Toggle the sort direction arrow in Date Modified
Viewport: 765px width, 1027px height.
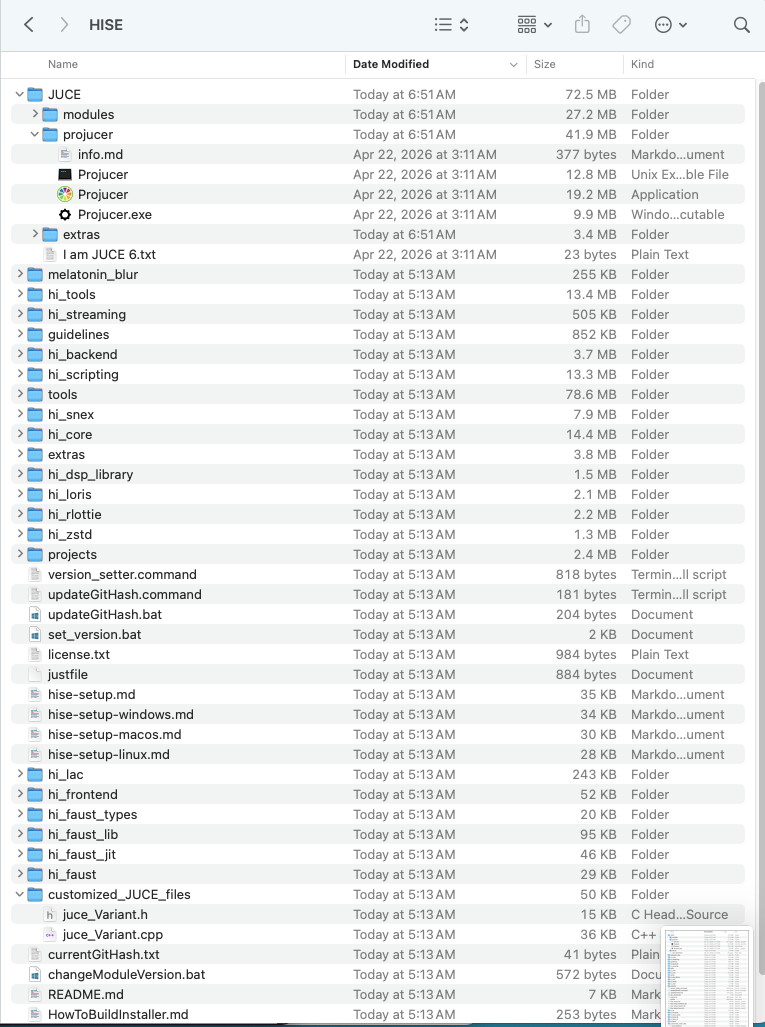coord(513,64)
